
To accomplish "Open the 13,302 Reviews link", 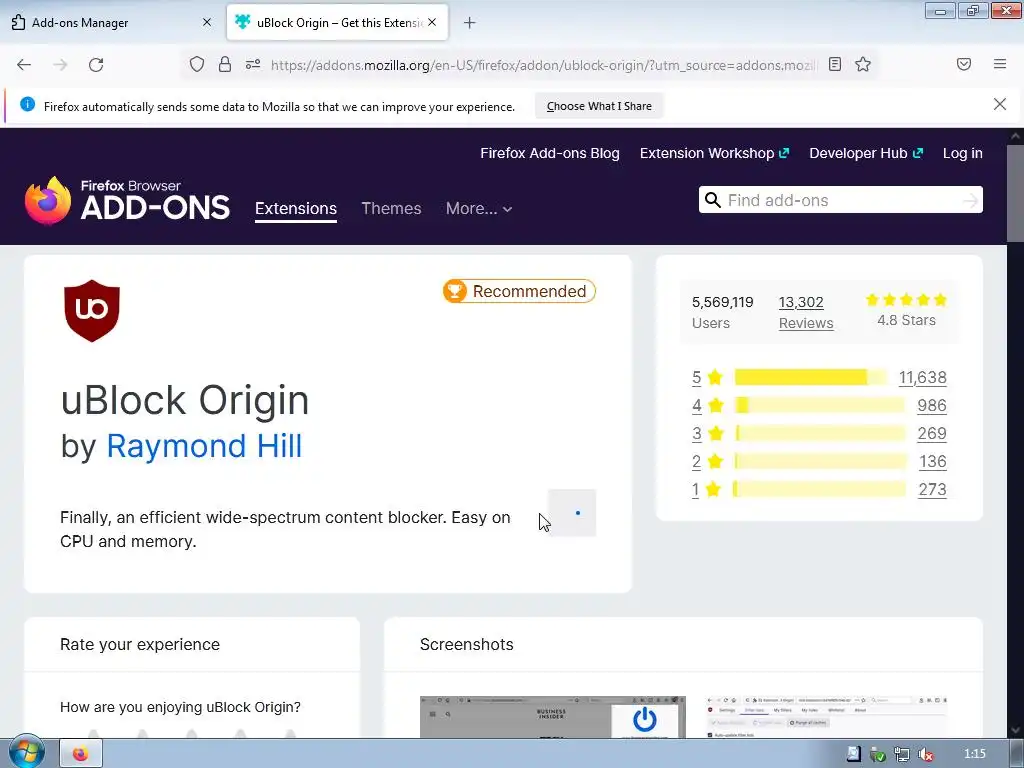I will [x=806, y=312].
